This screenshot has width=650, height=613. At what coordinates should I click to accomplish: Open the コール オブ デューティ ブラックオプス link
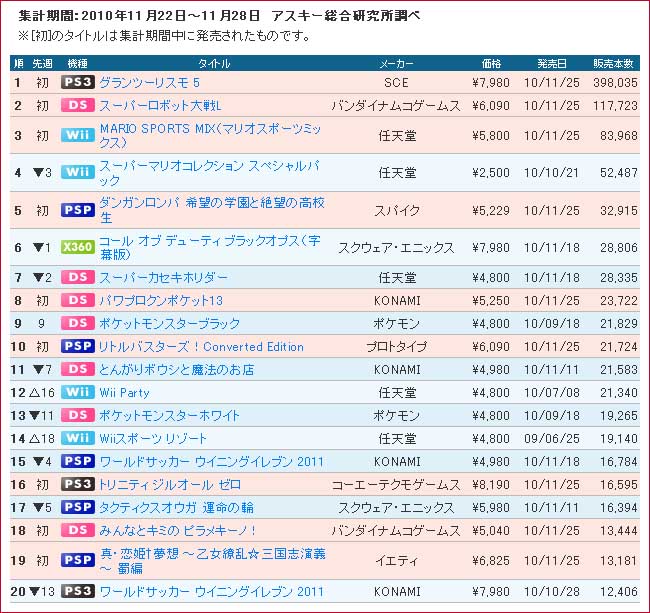(210, 247)
